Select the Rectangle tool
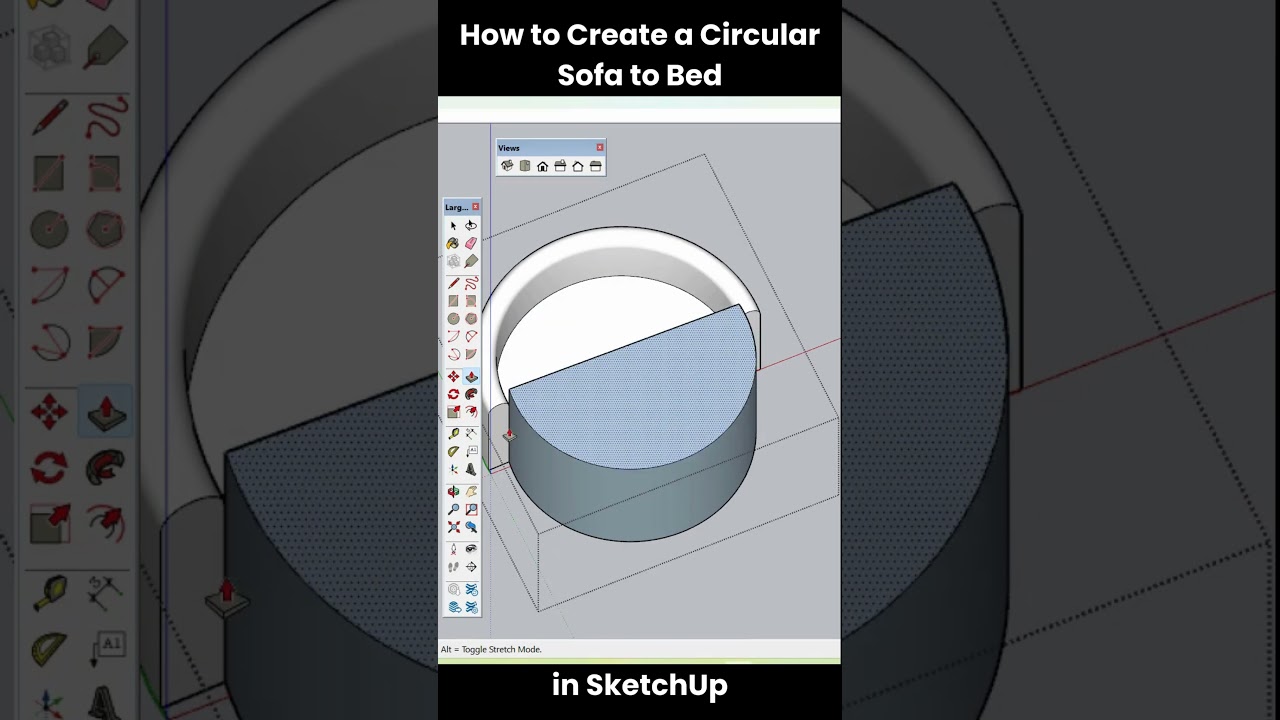This screenshot has width=1280, height=720. 453,301
